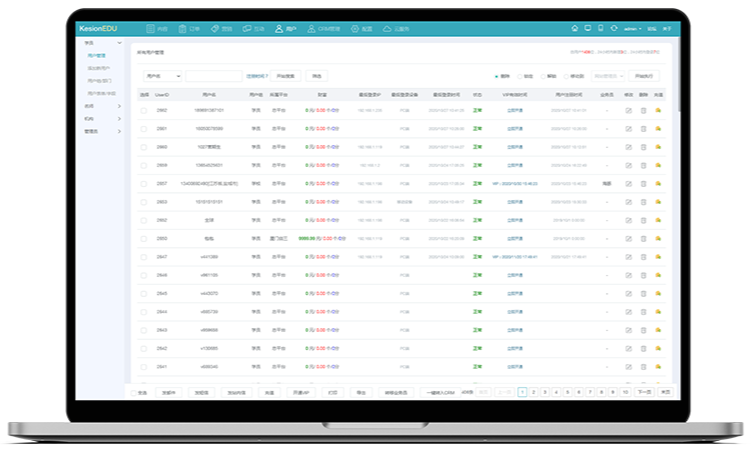Image resolution: width=755 pixels, height=450 pixels.
Task: Tick the checkbox for user row 2959
Action: click(x=144, y=165)
